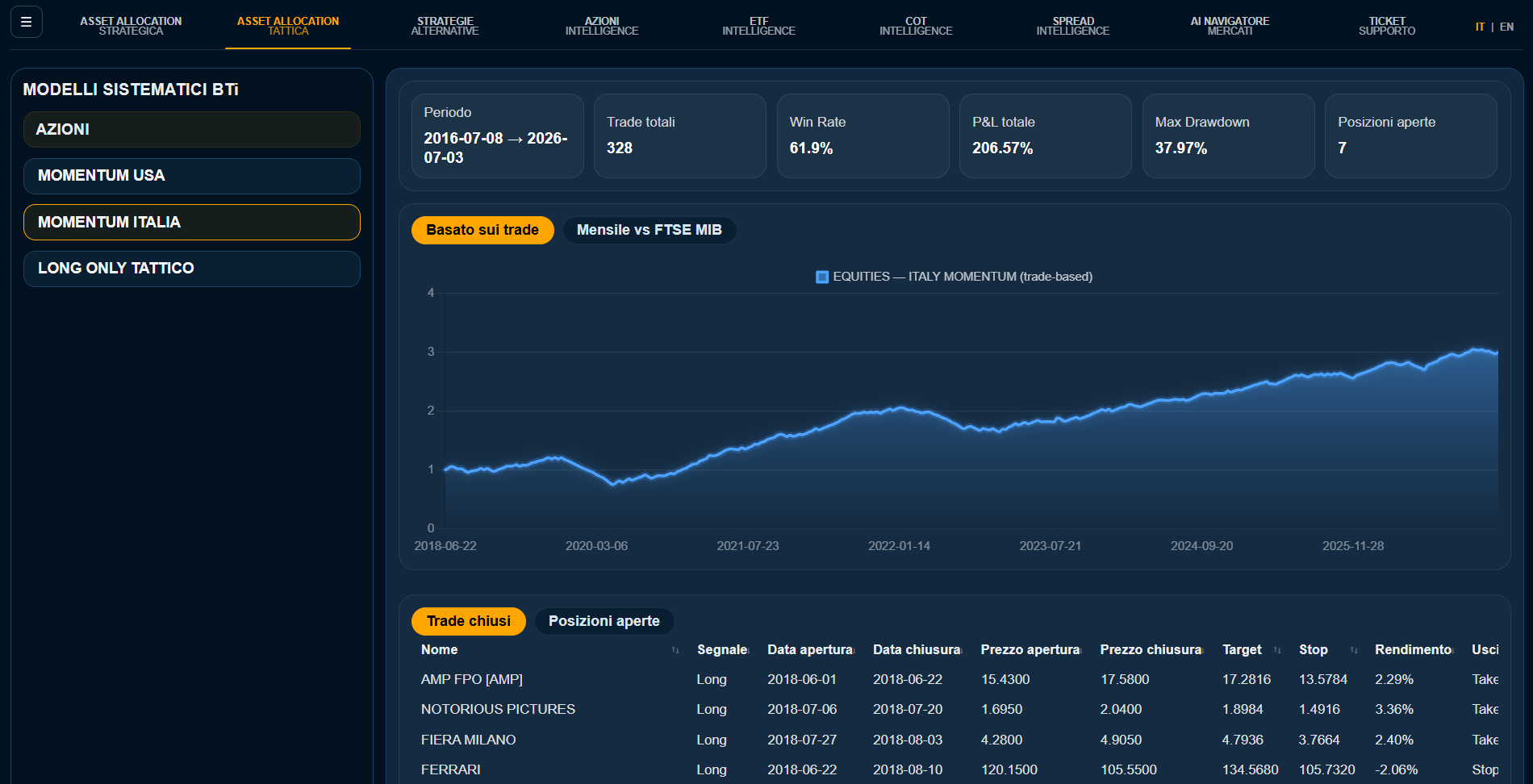Click AMP FPO opening price 15.4300
Image resolution: width=1533 pixels, height=784 pixels.
(1005, 680)
